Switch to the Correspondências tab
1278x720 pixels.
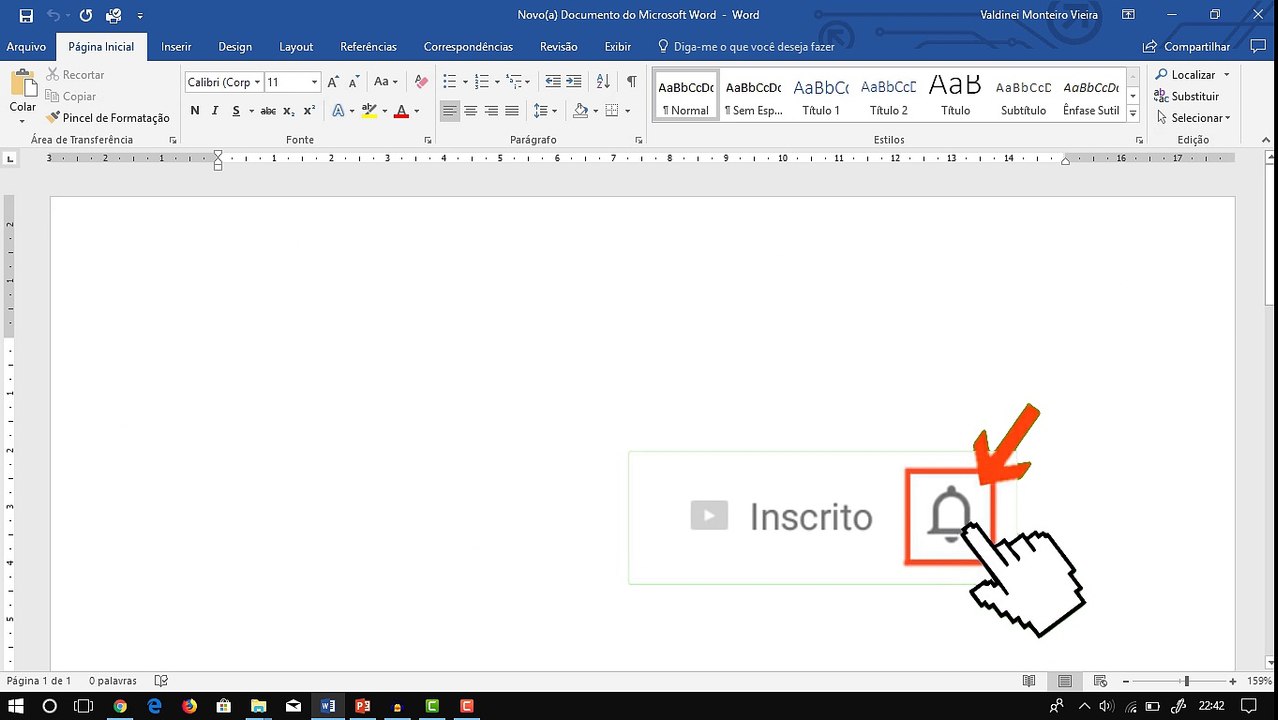468,46
